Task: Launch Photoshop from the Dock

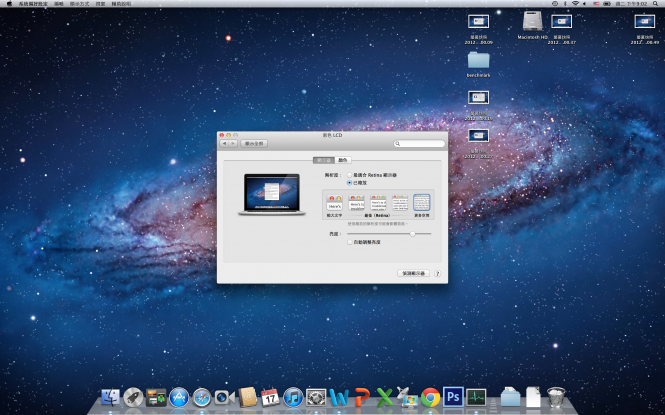Action: coord(453,397)
